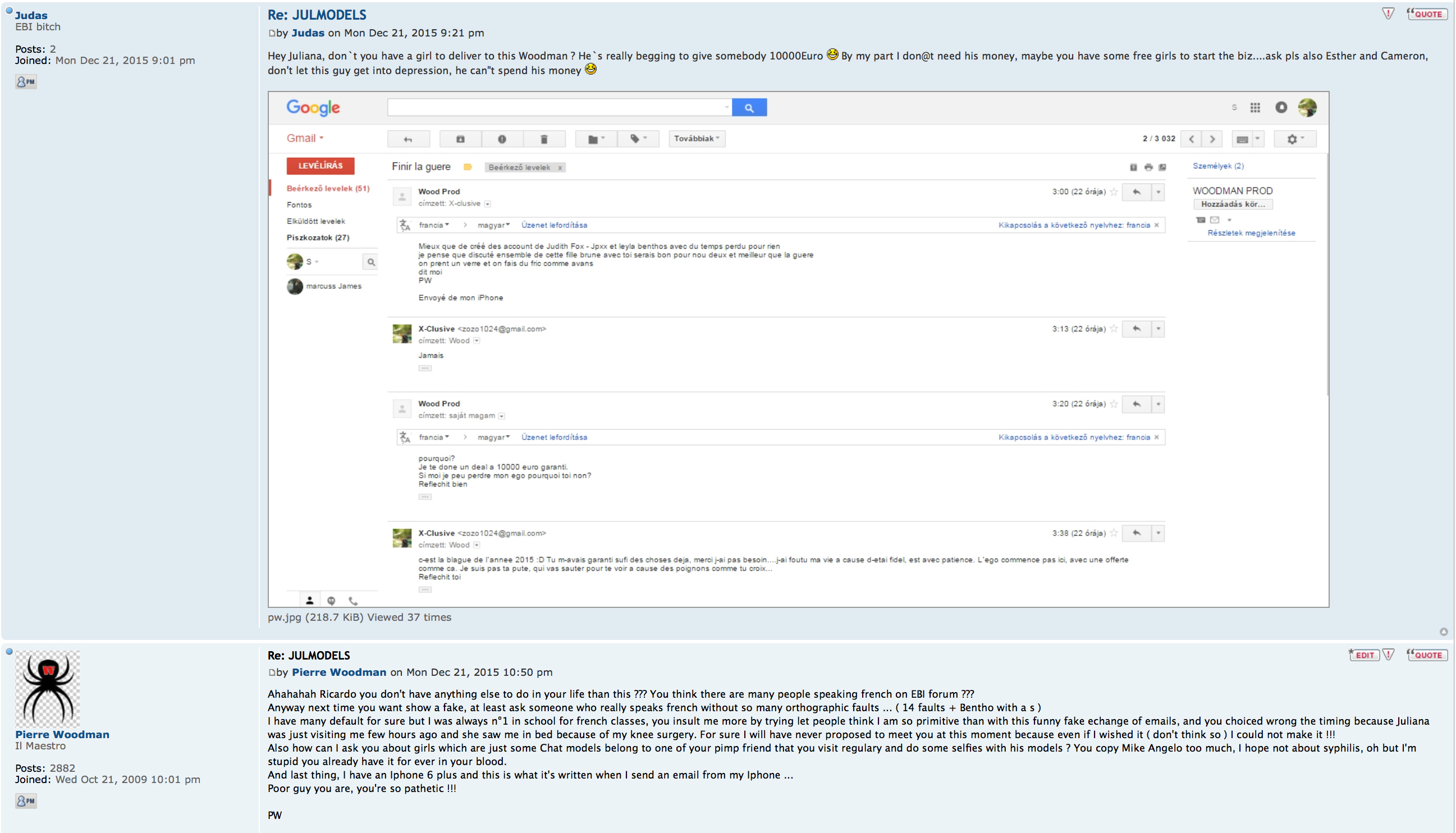Expand the francia language dropdown in the first email
This screenshot has height=833, width=1456.
pyautogui.click(x=434, y=225)
